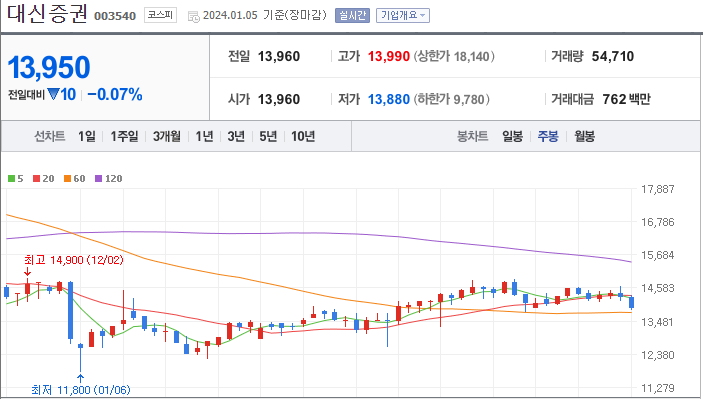Switch to 주봉 weekly candle chart
The image size is (703, 399).
pyautogui.click(x=548, y=136)
